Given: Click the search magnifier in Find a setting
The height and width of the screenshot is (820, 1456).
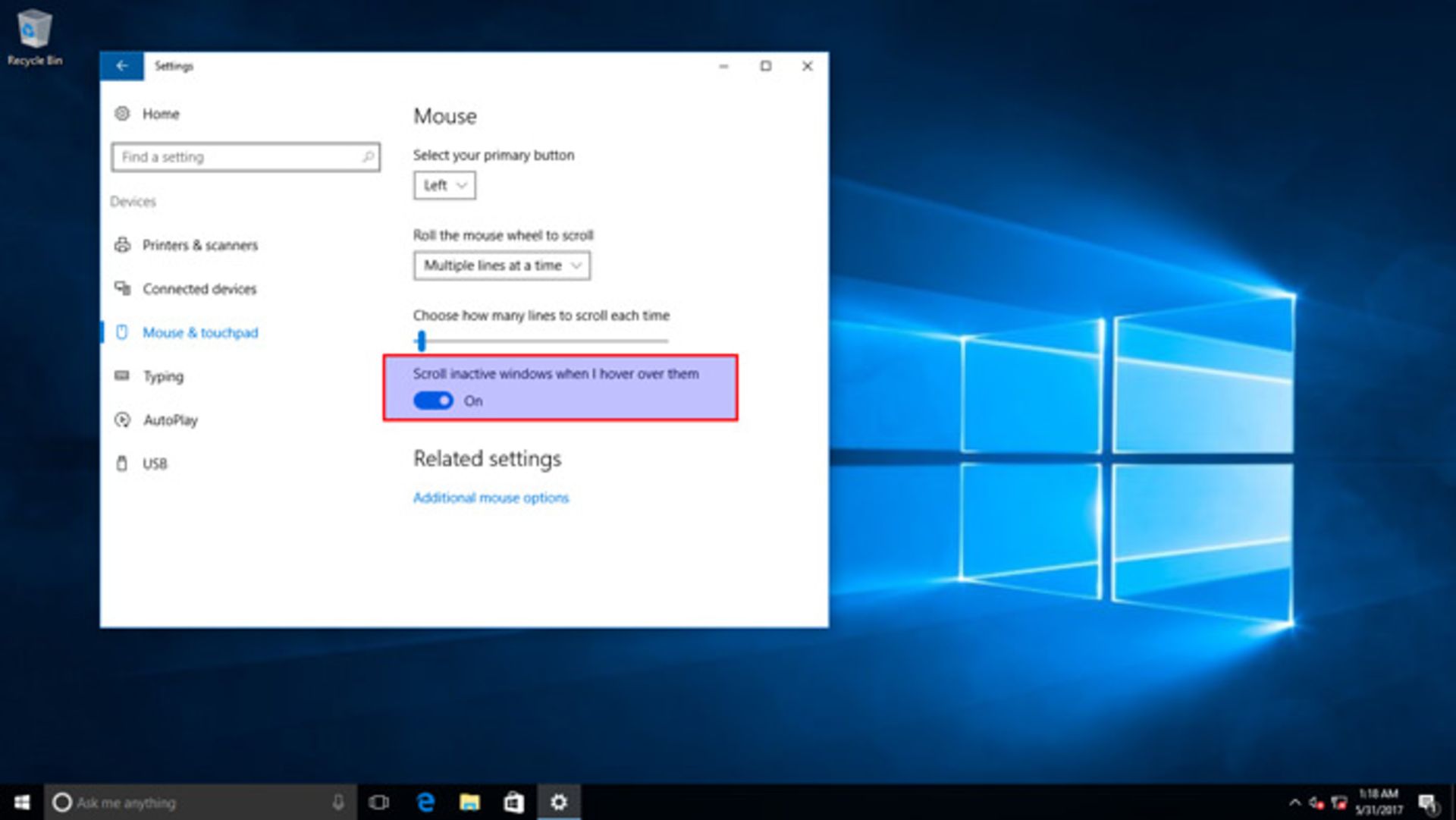Looking at the screenshot, I should click(368, 157).
